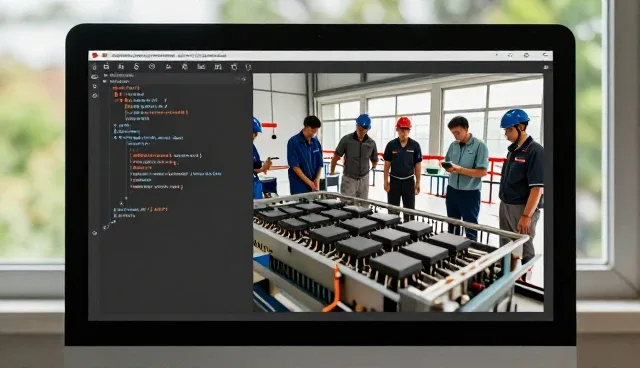Image resolution: width=640 pixels, height=368 pixels.
Task: Expand the first collapsed tree row in the code panel
Action: [105, 75]
